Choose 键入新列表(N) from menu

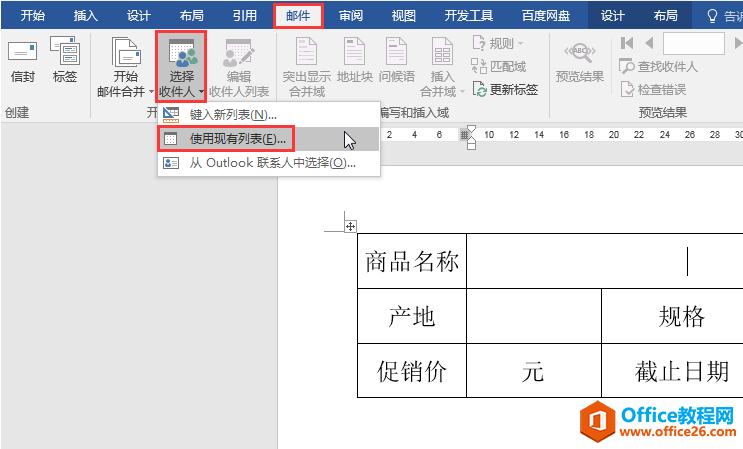(233, 114)
